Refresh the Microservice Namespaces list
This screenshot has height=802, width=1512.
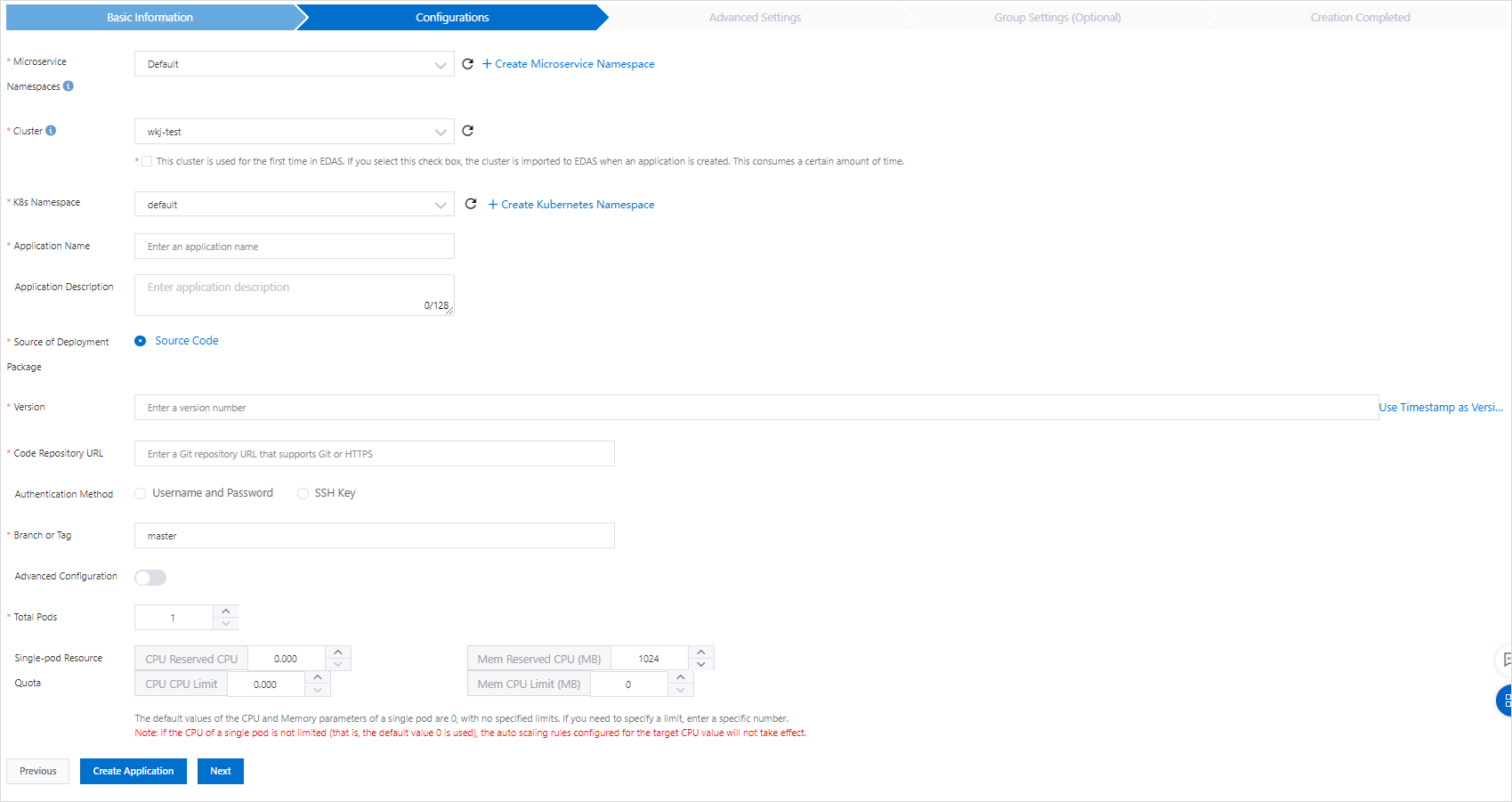tap(467, 64)
